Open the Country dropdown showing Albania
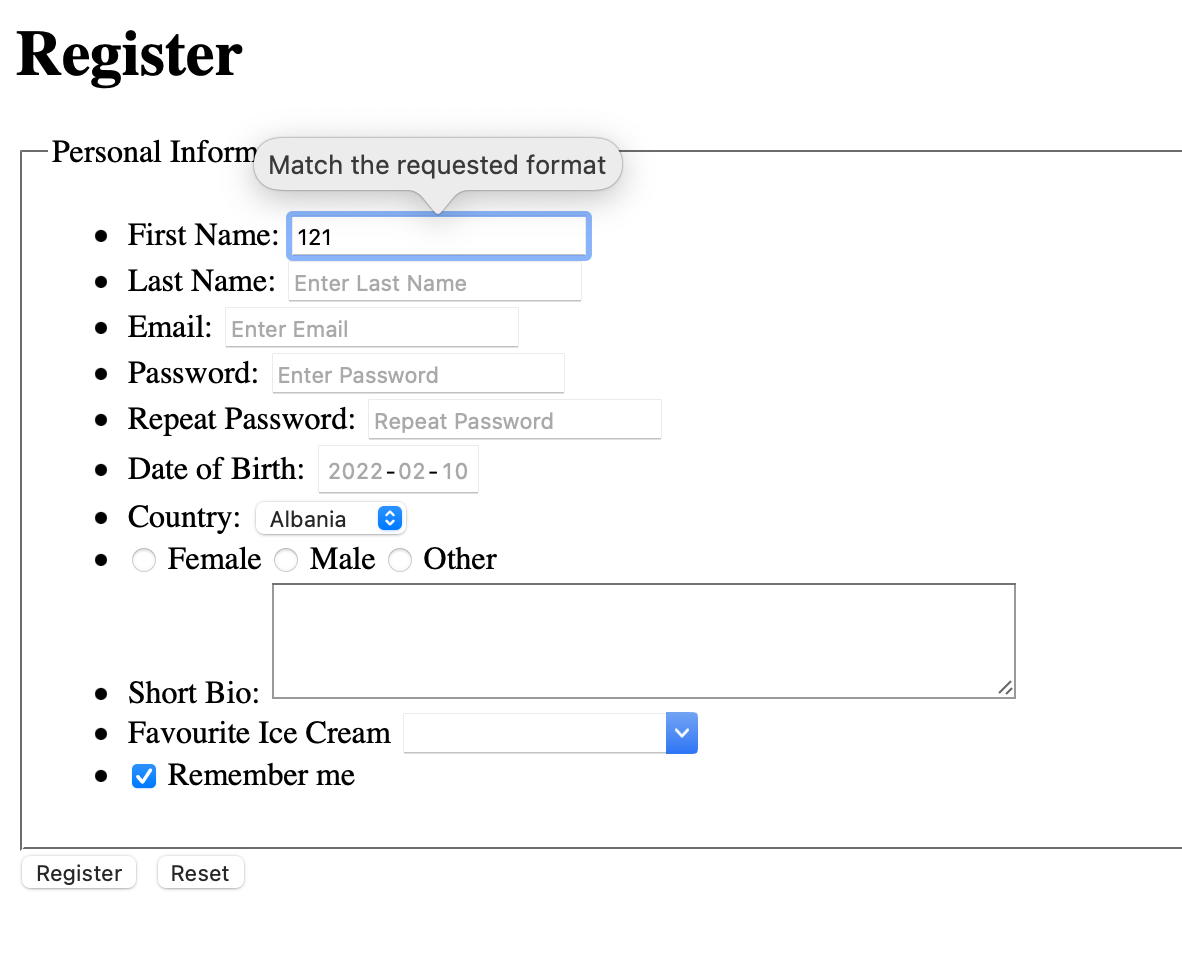Viewport: 1182px width, 970px height. [x=330, y=519]
